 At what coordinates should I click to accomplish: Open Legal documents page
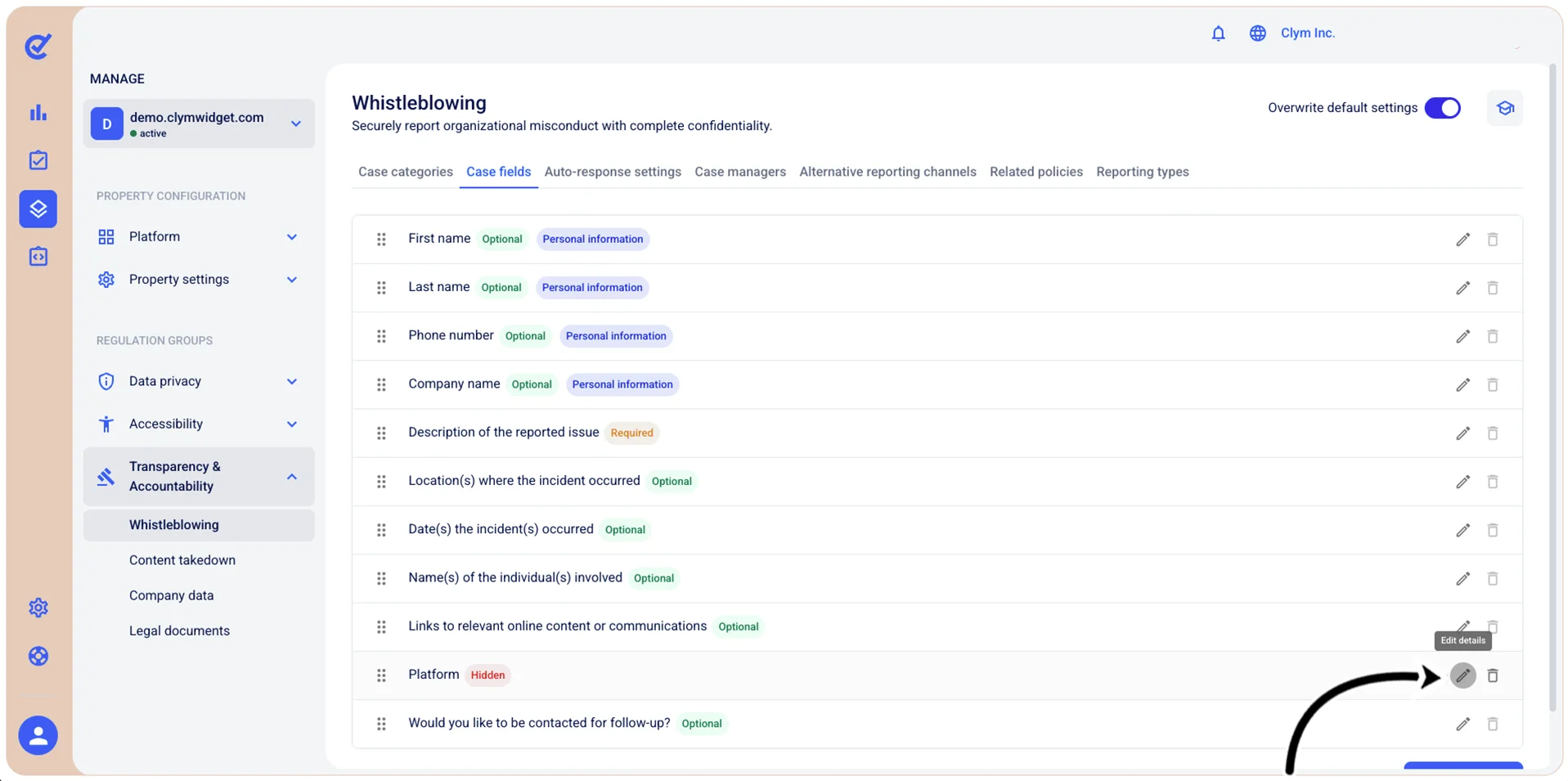(x=179, y=631)
